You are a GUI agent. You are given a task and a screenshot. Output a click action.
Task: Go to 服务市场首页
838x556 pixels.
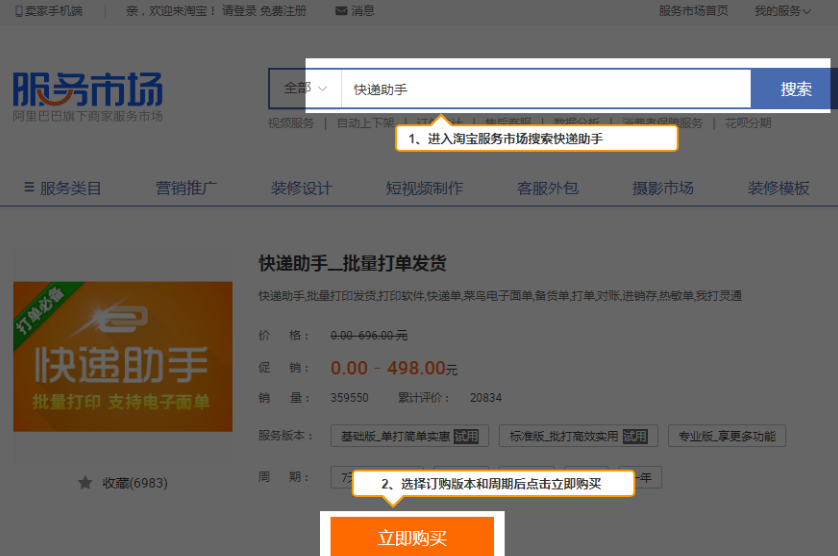point(693,11)
